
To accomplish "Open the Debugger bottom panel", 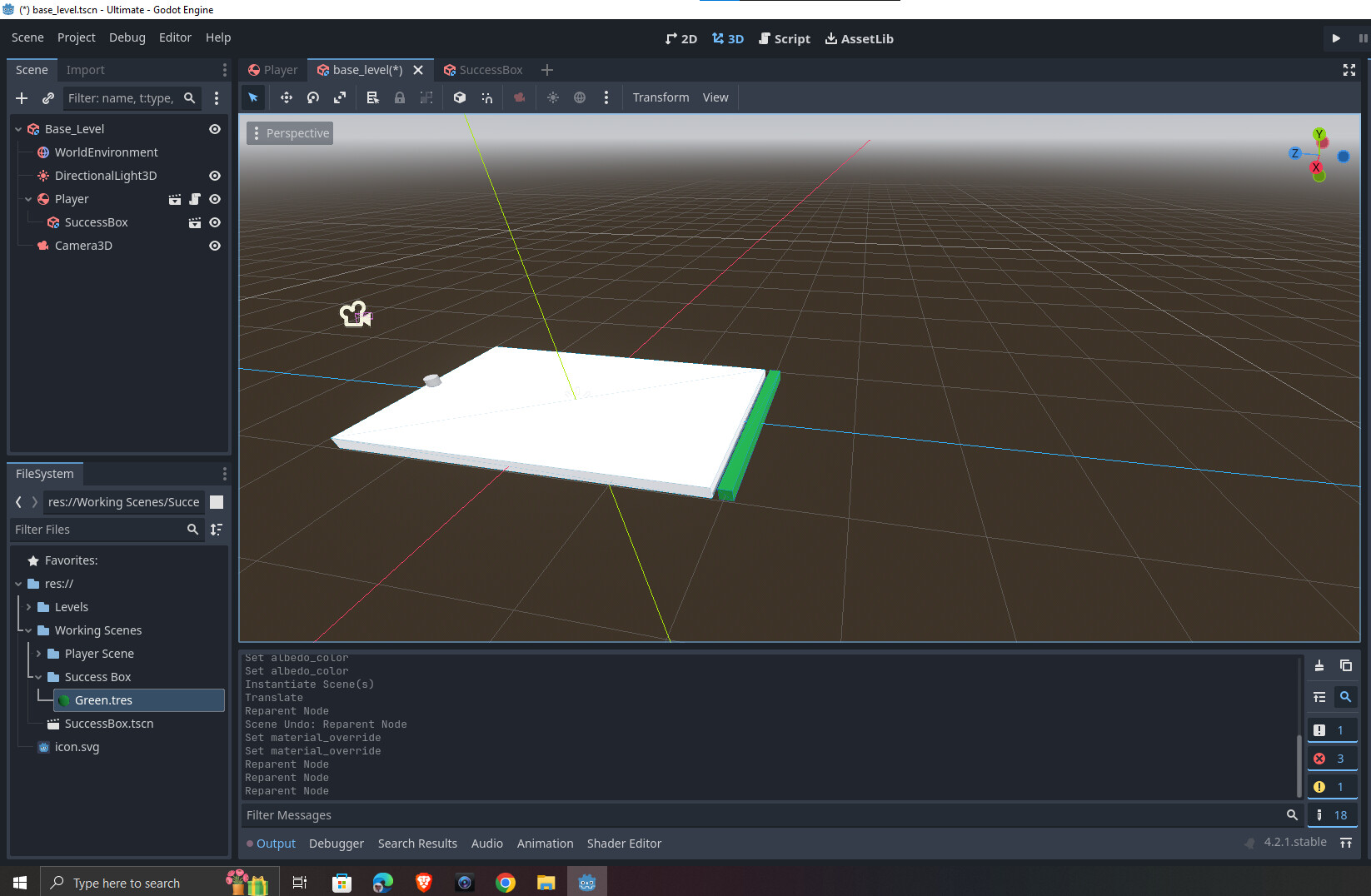I will [x=336, y=844].
